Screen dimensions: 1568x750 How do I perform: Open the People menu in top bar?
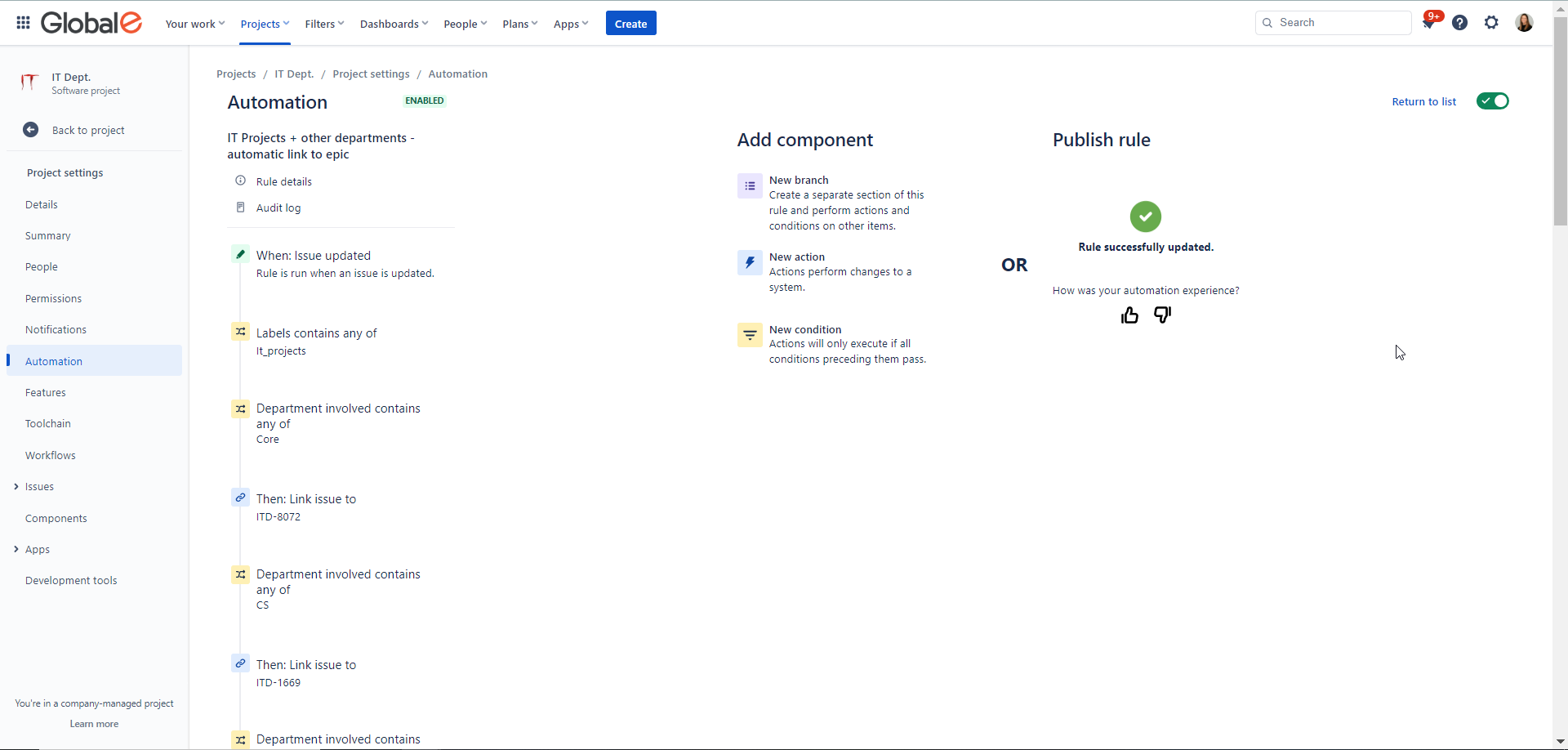tap(465, 24)
